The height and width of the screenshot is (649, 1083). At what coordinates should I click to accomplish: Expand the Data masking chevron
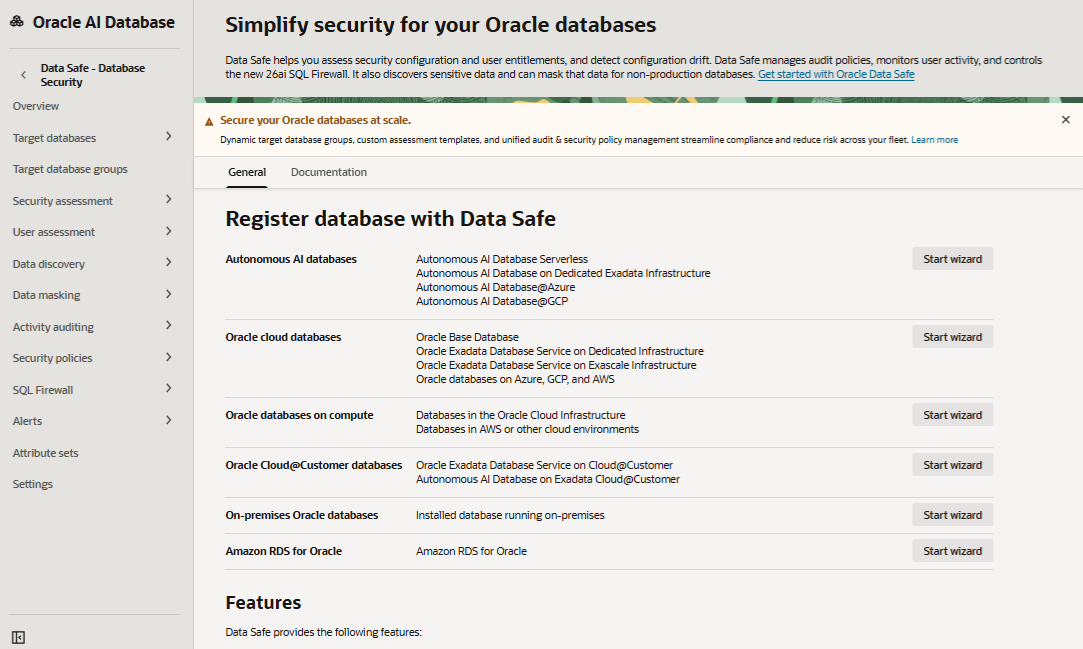tap(169, 294)
